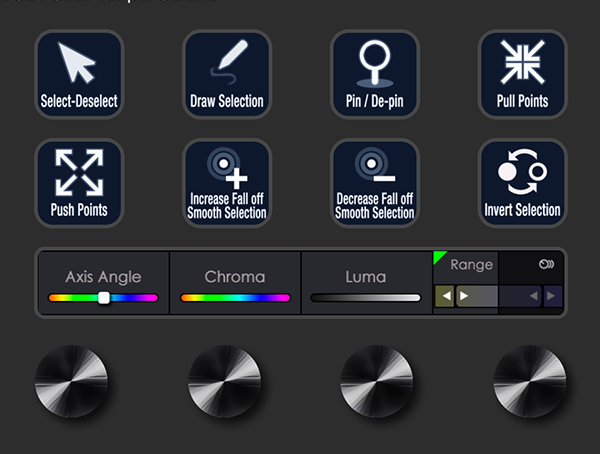
Task: Click the Axis Angle hue slider handle
Action: [104, 298]
